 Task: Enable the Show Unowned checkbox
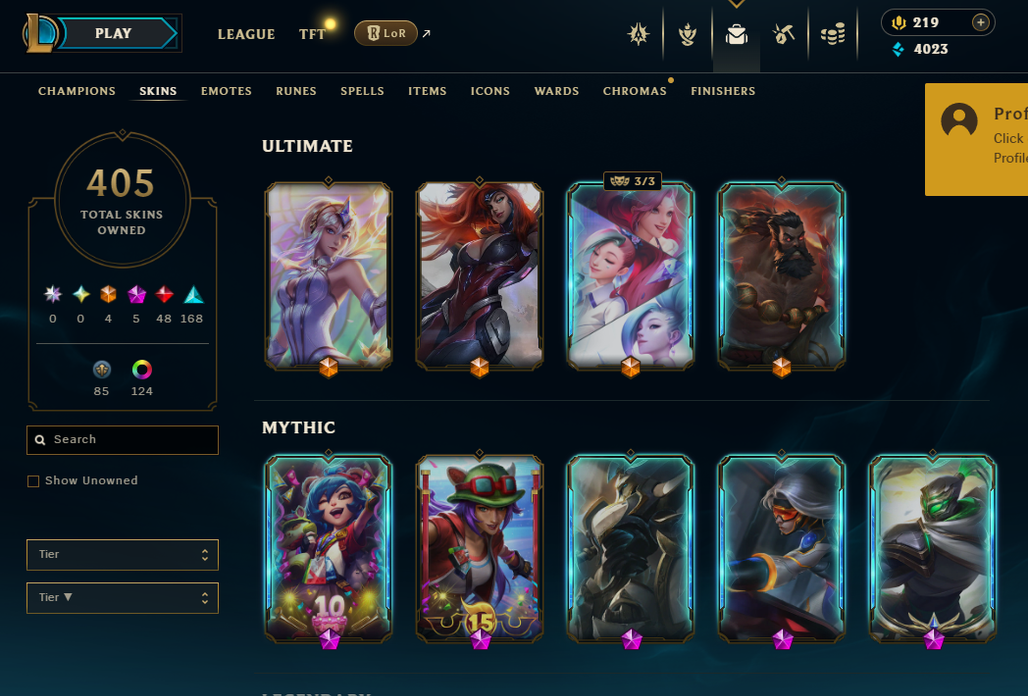pyautogui.click(x=33, y=481)
